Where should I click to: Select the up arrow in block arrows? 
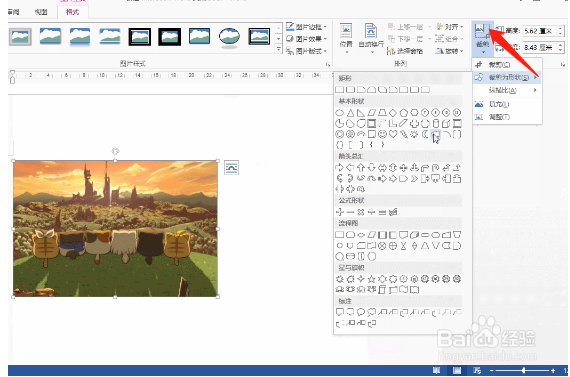361,168
